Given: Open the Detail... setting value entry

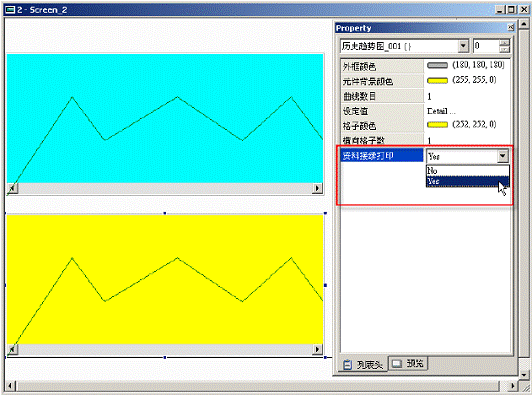Looking at the screenshot, I should 441,111.
